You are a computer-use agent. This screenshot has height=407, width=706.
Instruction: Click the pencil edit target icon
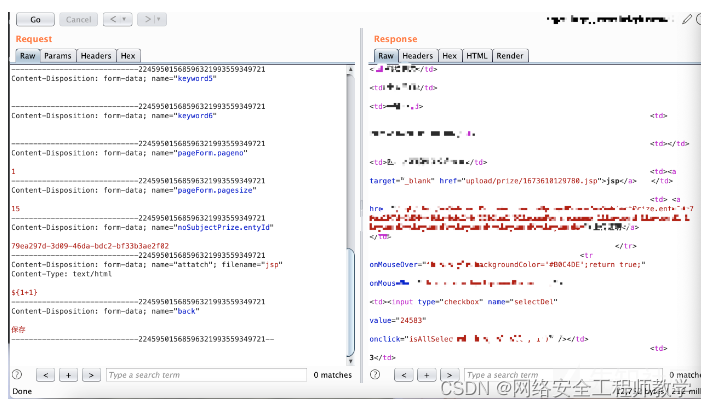click(687, 19)
